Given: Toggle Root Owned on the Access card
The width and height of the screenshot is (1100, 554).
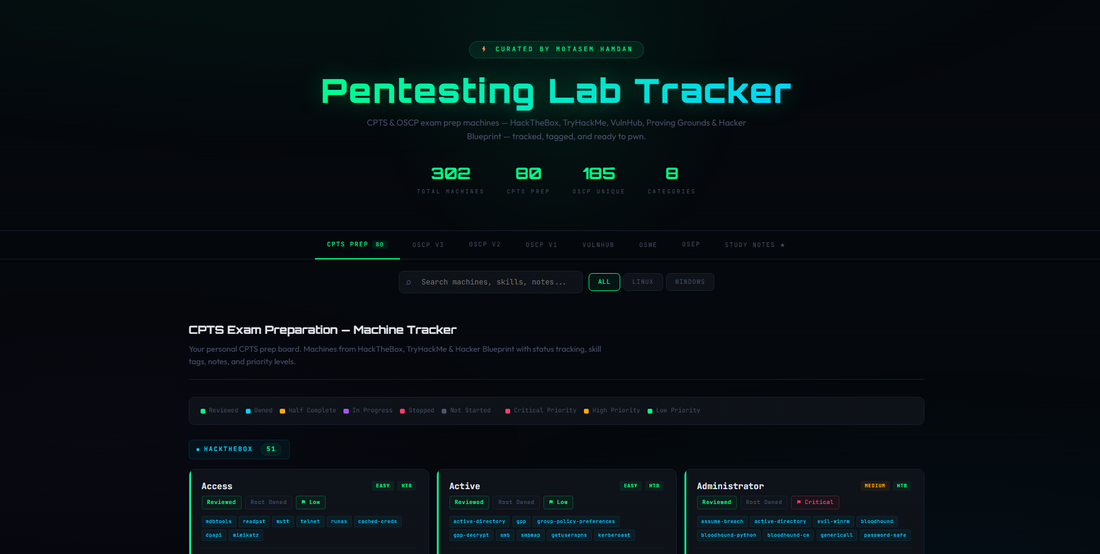Looking at the screenshot, I should coord(269,502).
